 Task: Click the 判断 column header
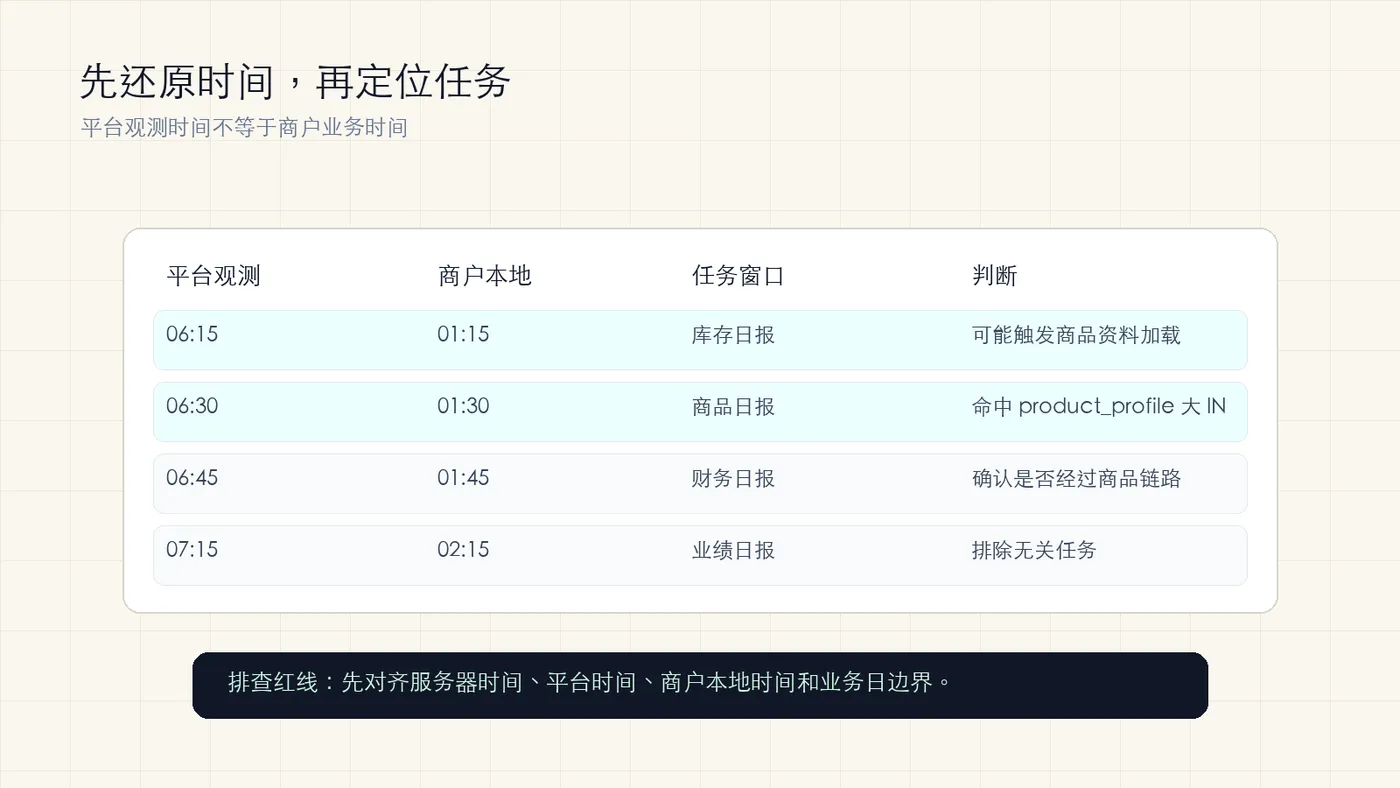[995, 276]
